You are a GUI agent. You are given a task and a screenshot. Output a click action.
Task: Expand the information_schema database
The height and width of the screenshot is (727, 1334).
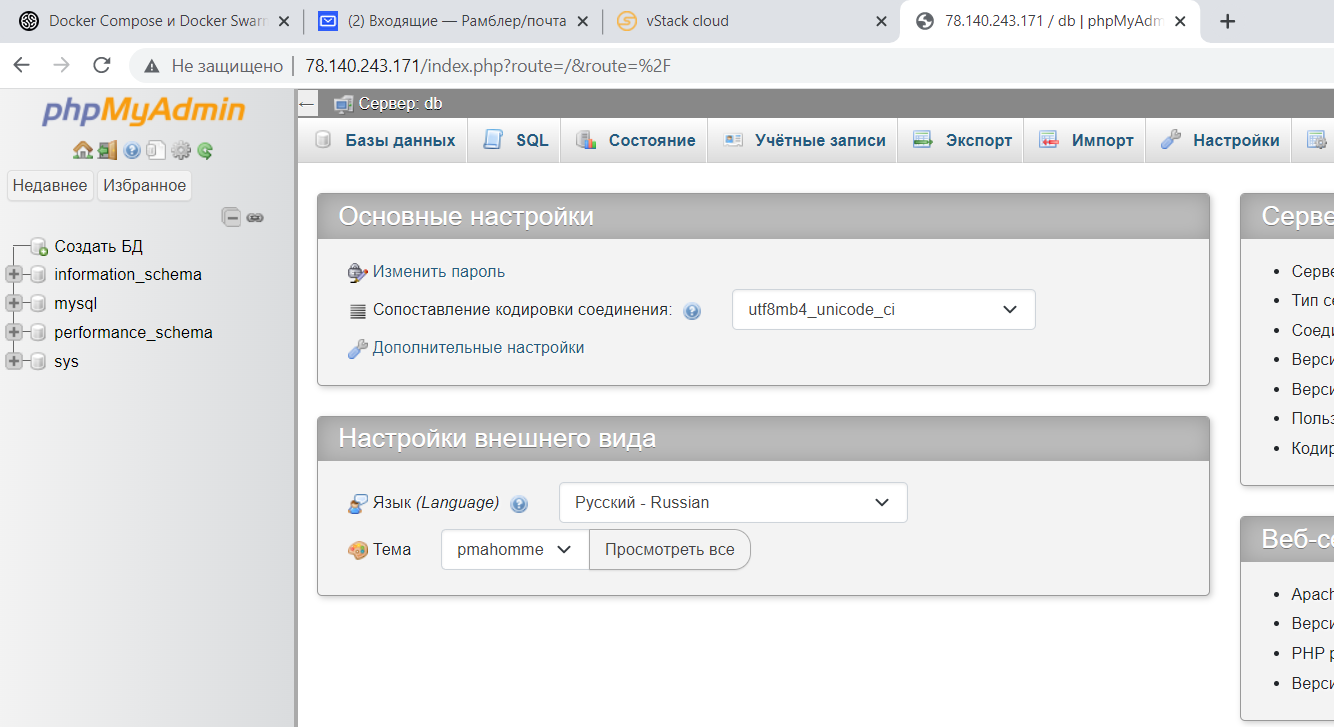coord(14,274)
